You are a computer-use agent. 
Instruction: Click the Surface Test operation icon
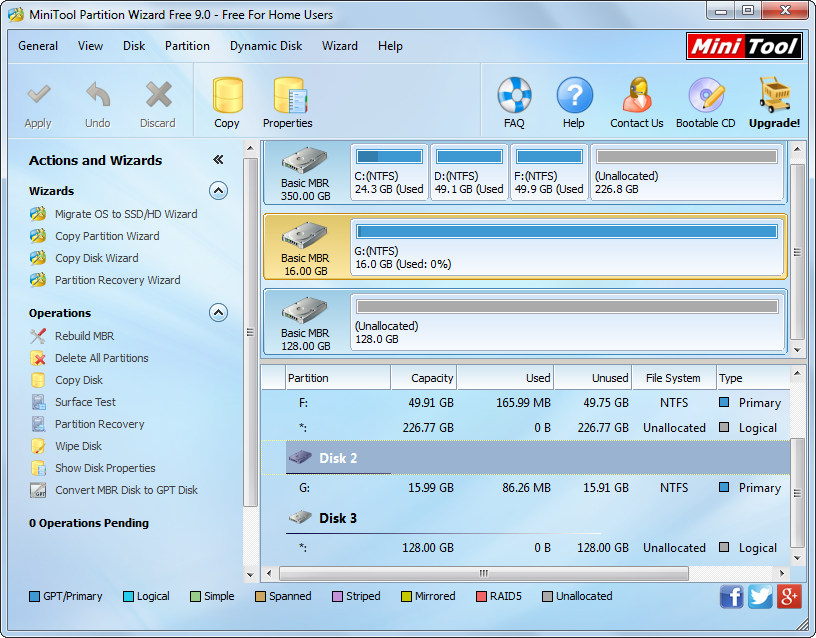38,402
